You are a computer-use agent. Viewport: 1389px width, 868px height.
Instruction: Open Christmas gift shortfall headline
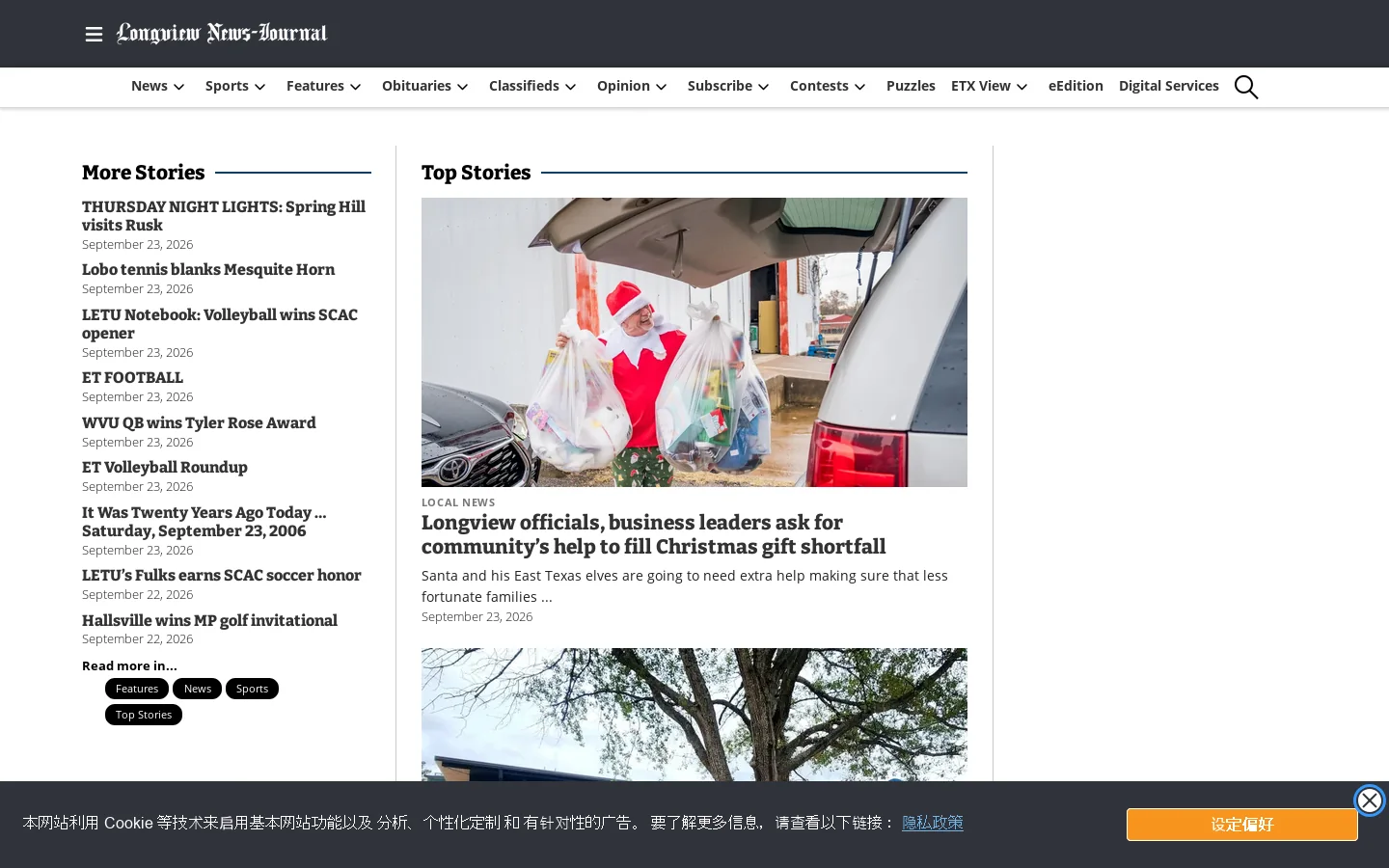pyautogui.click(x=653, y=534)
